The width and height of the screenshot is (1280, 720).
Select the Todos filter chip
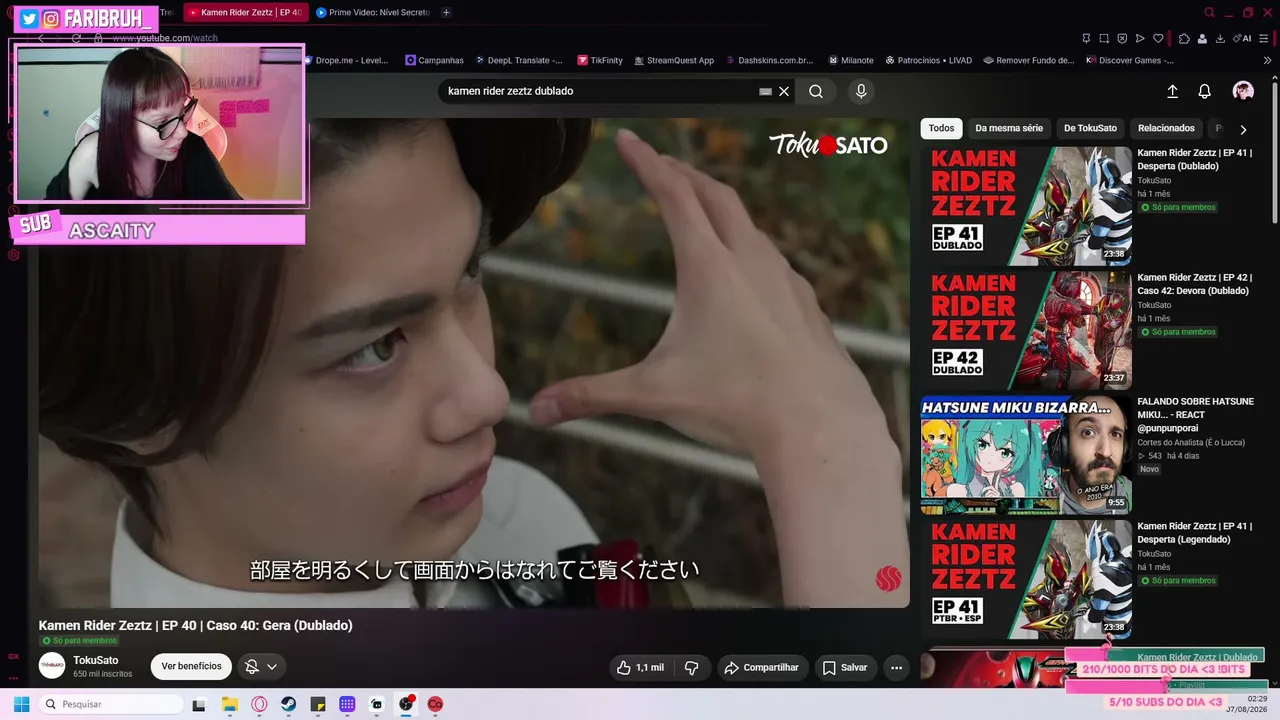(941, 128)
